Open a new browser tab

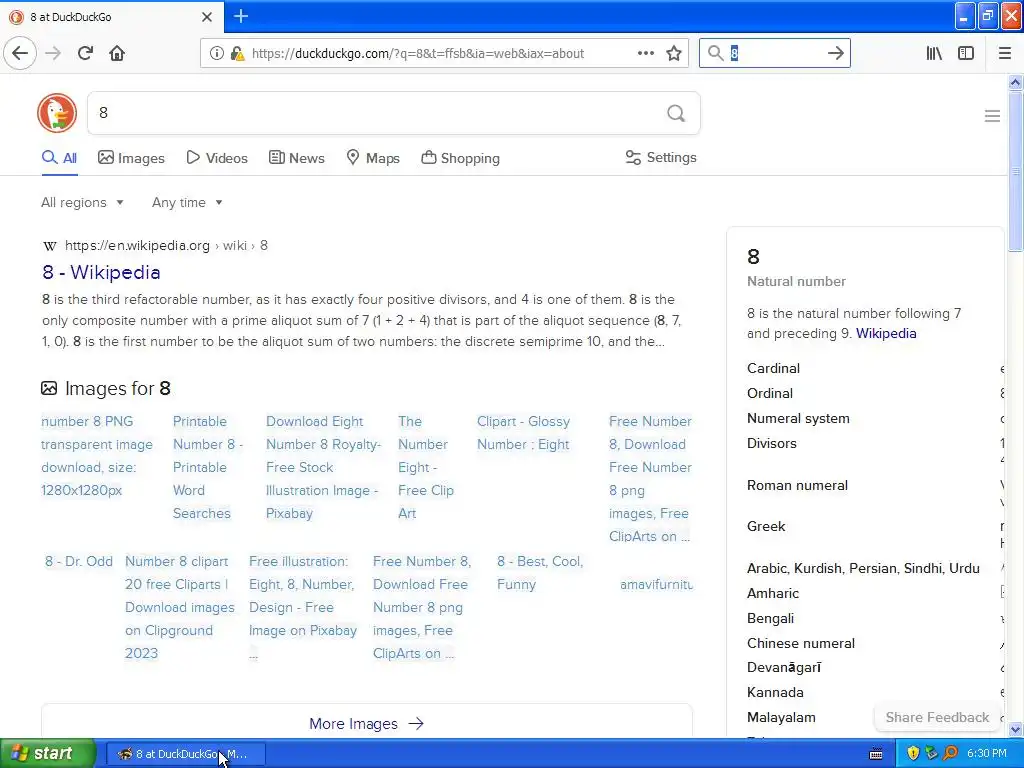(241, 16)
